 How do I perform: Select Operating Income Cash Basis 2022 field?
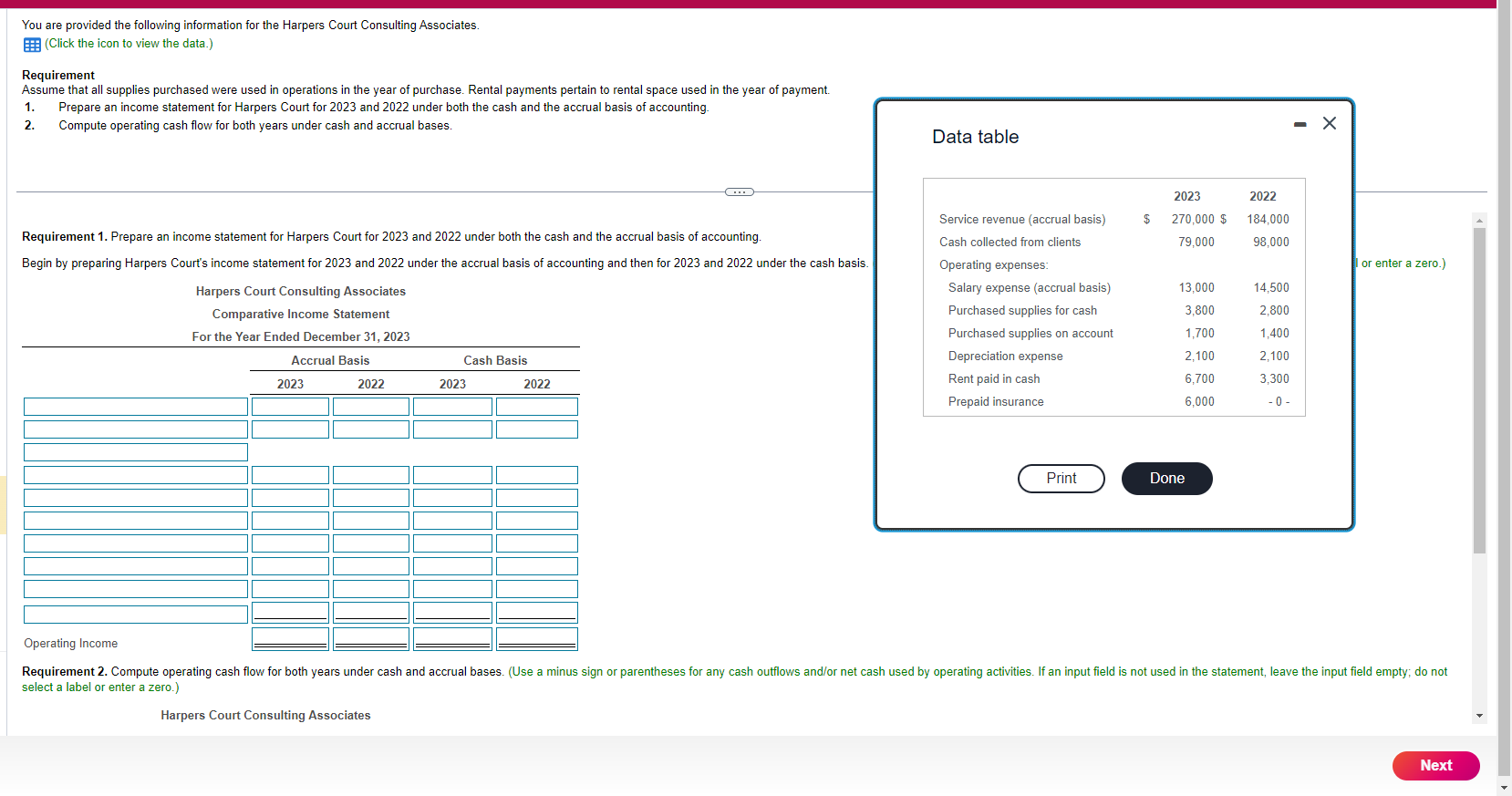pos(537,639)
